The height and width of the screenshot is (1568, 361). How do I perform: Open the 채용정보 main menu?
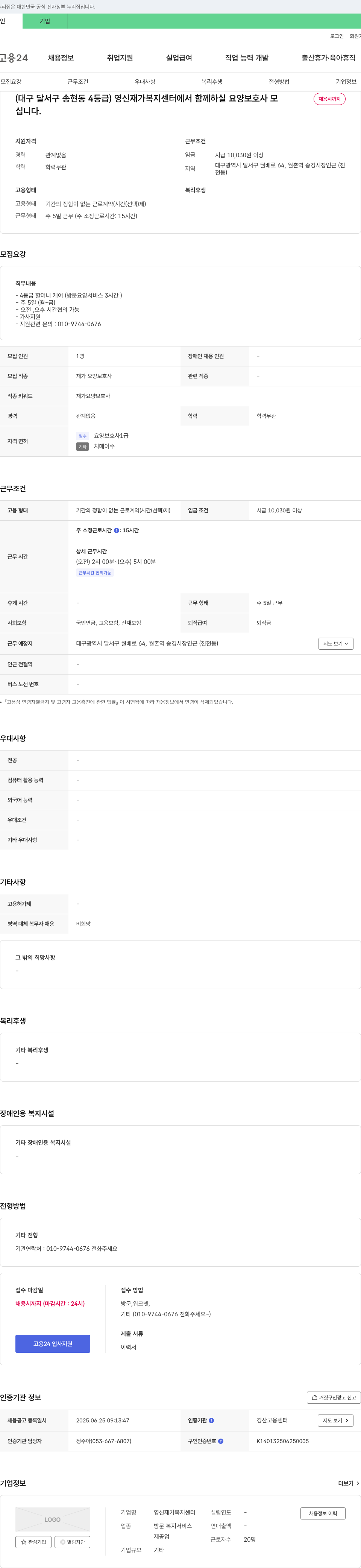[x=61, y=58]
